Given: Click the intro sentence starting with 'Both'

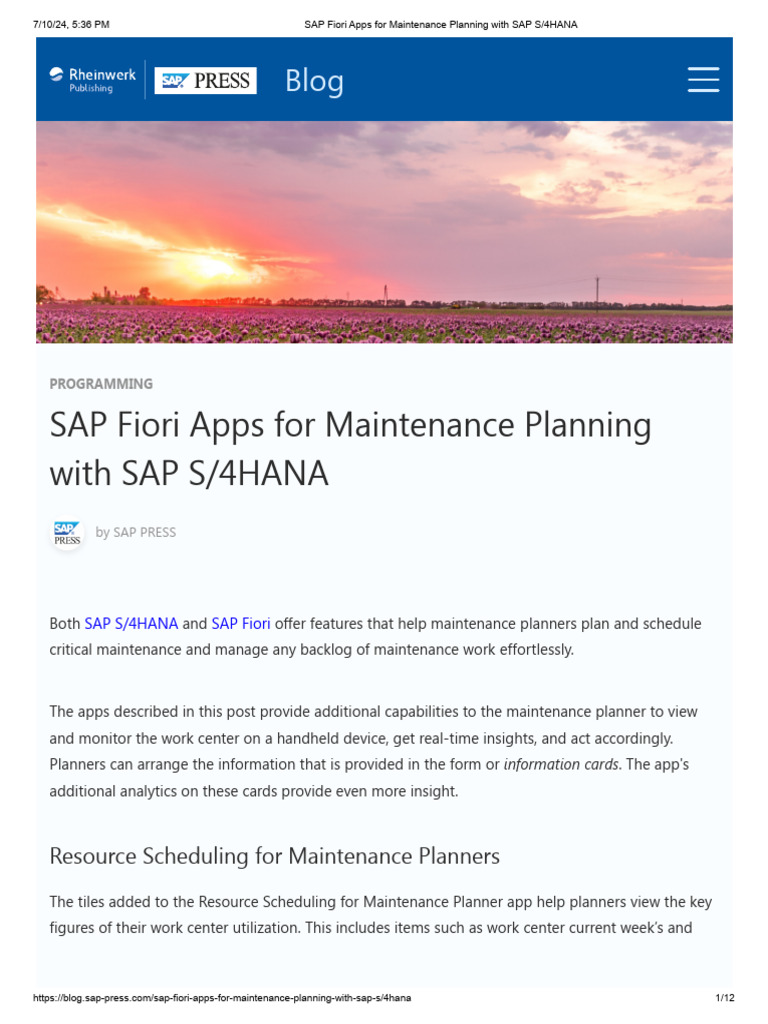Looking at the screenshot, I should (376, 637).
